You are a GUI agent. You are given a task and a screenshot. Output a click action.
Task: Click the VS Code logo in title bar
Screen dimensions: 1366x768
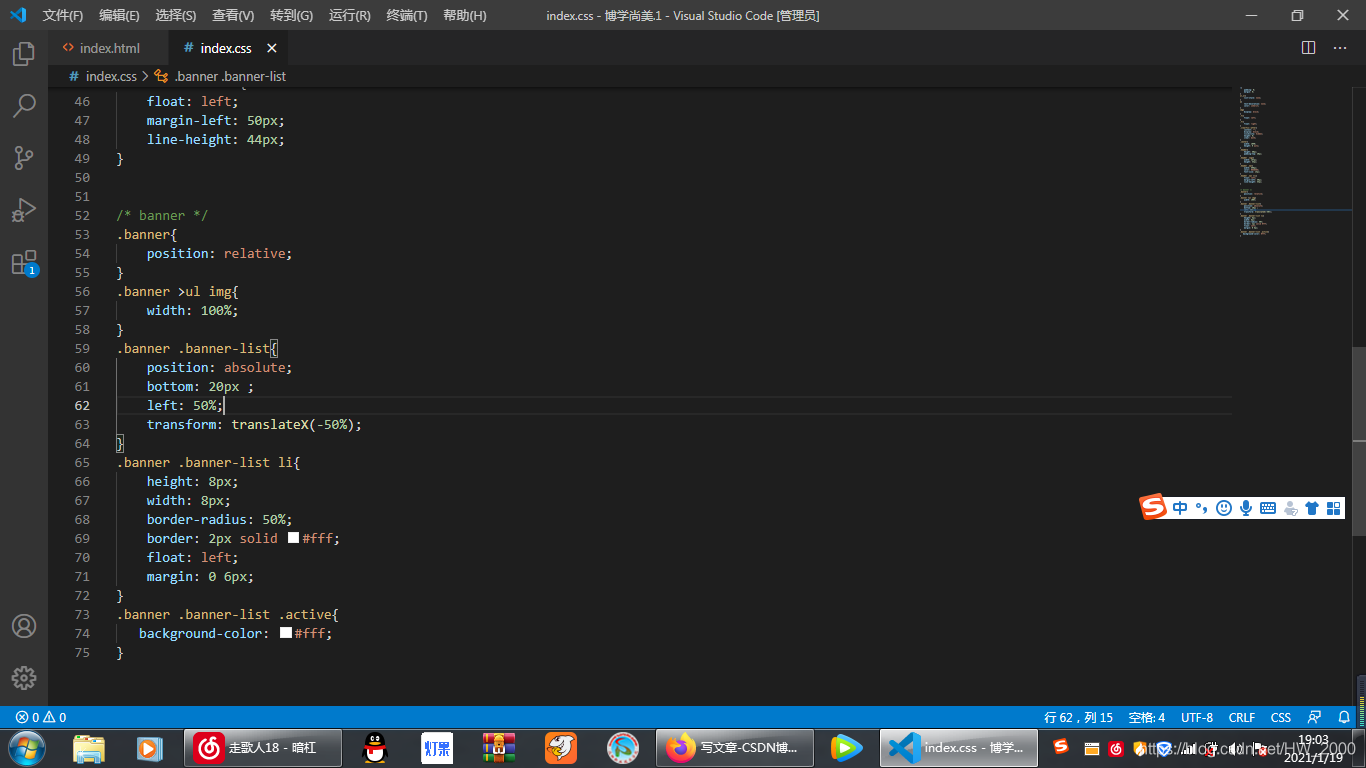click(18, 15)
